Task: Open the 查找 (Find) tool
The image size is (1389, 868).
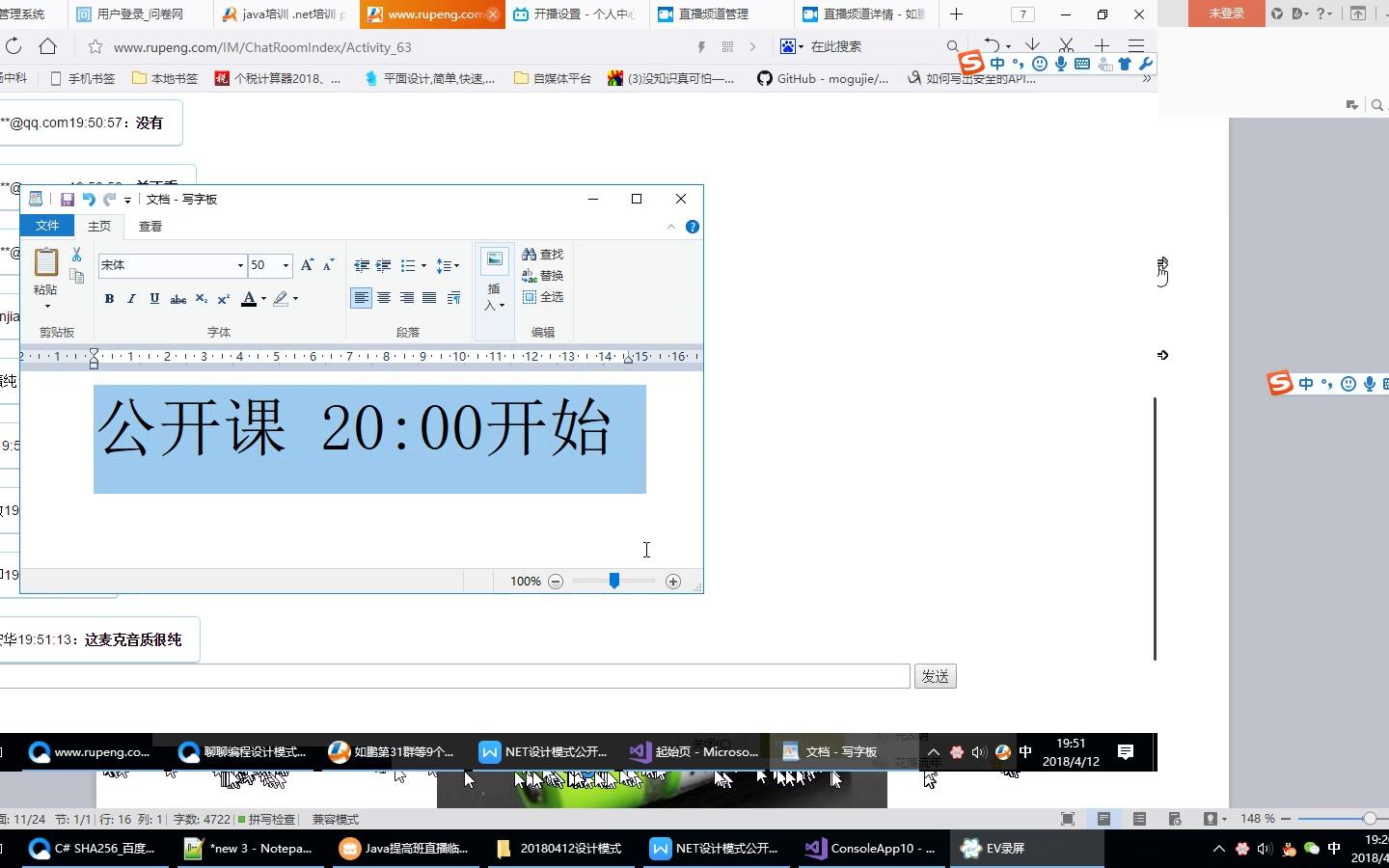Action: [x=543, y=254]
